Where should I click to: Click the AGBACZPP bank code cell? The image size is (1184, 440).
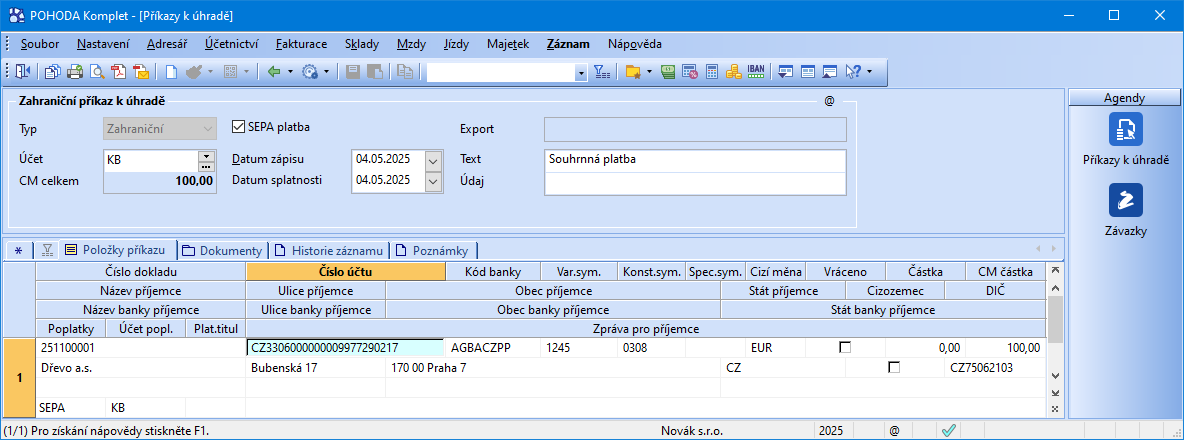pos(493,348)
